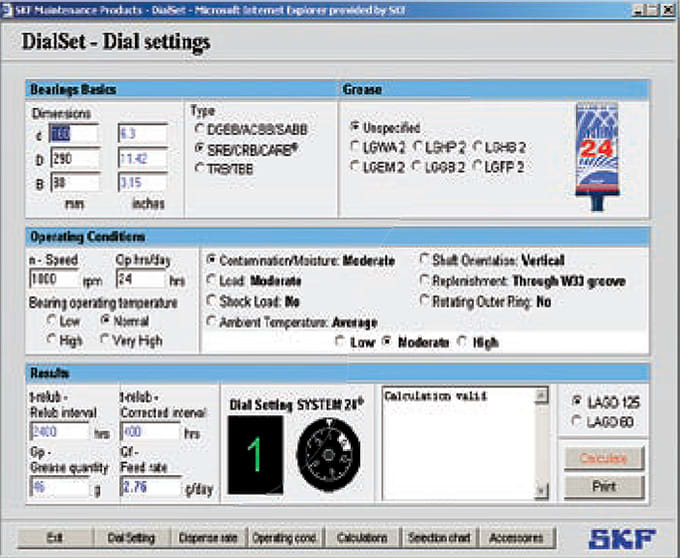Click the width B mm field
The height and width of the screenshot is (558, 680).
(x=75, y=183)
